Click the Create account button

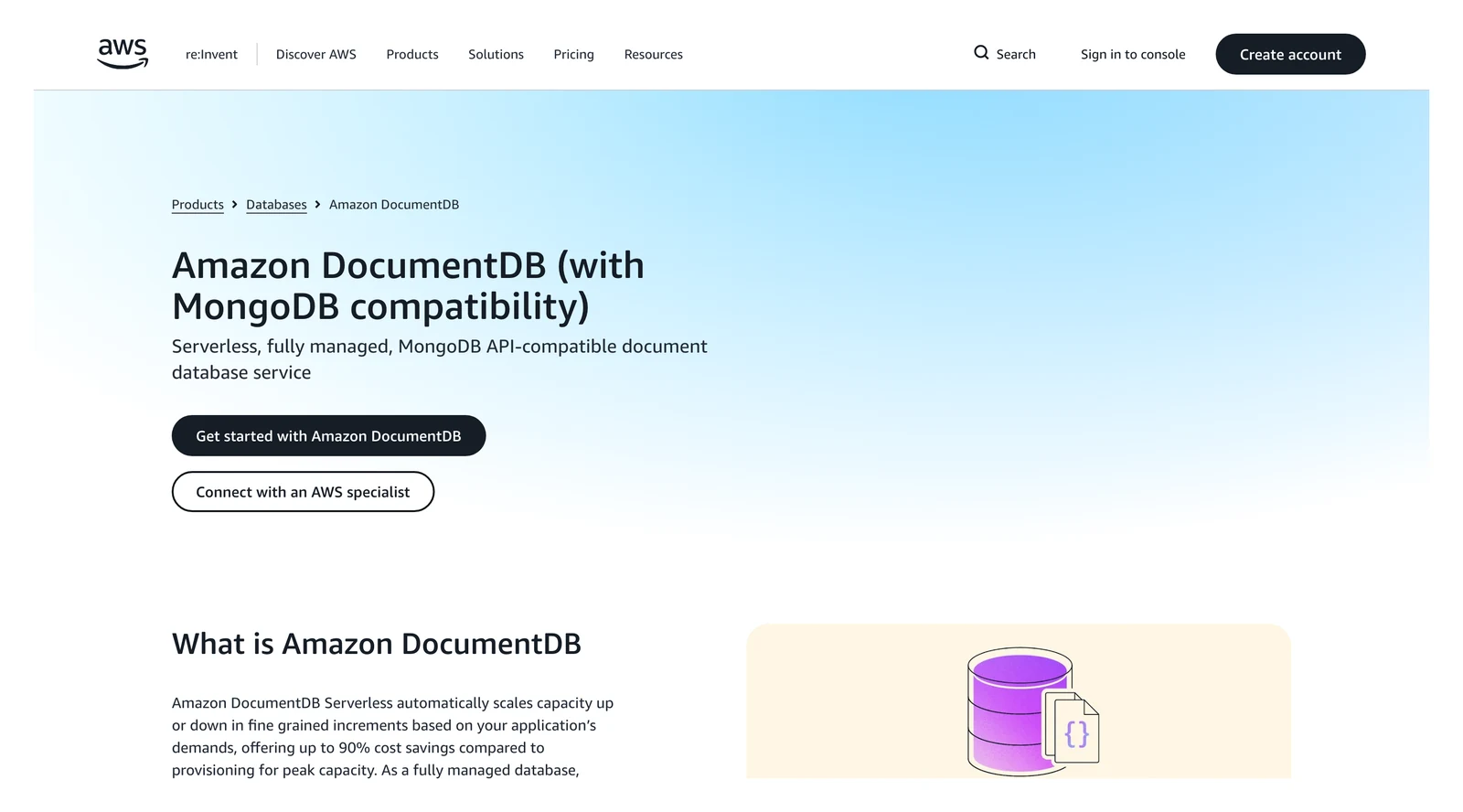tap(1290, 54)
